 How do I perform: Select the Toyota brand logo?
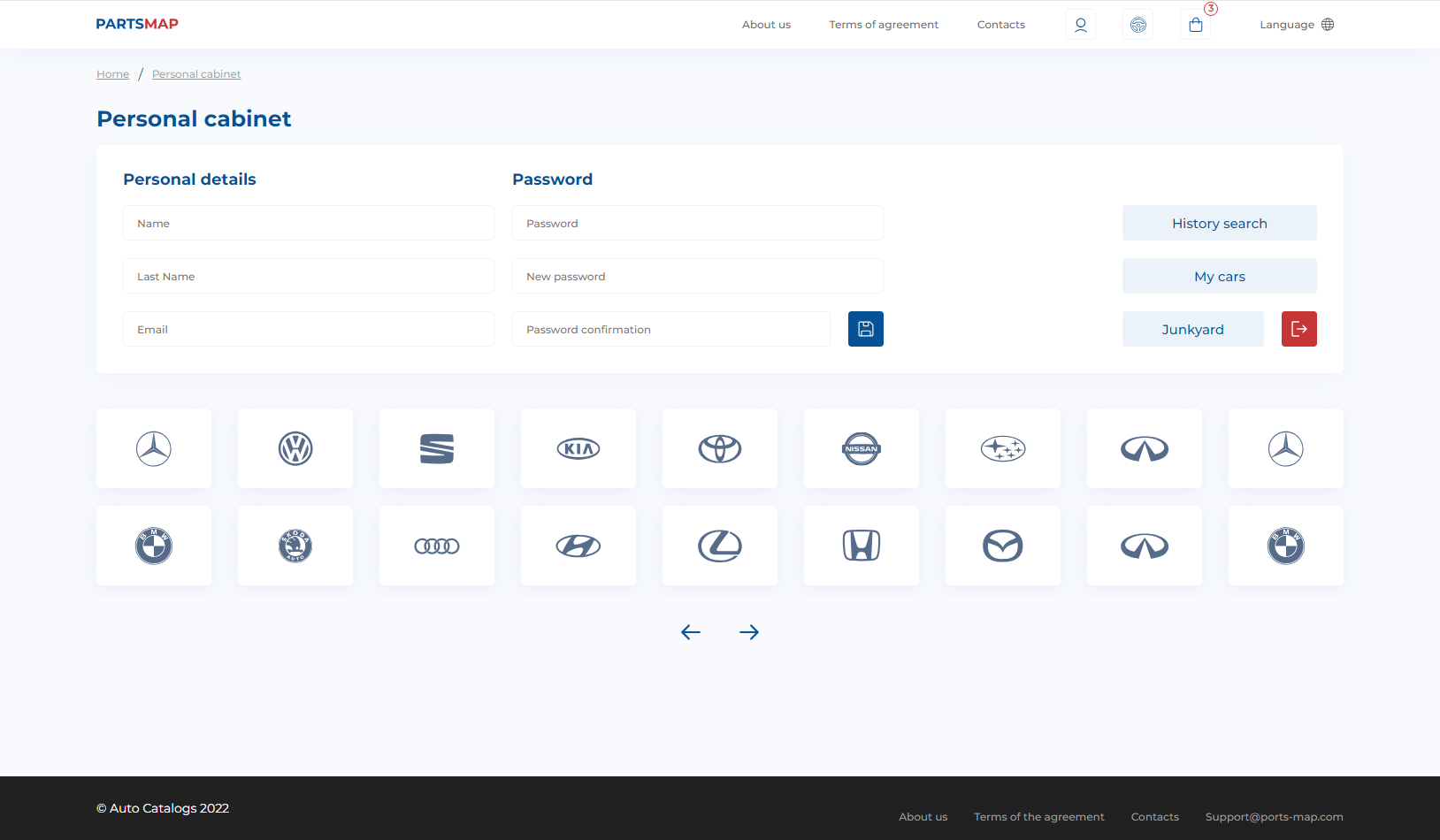(720, 448)
